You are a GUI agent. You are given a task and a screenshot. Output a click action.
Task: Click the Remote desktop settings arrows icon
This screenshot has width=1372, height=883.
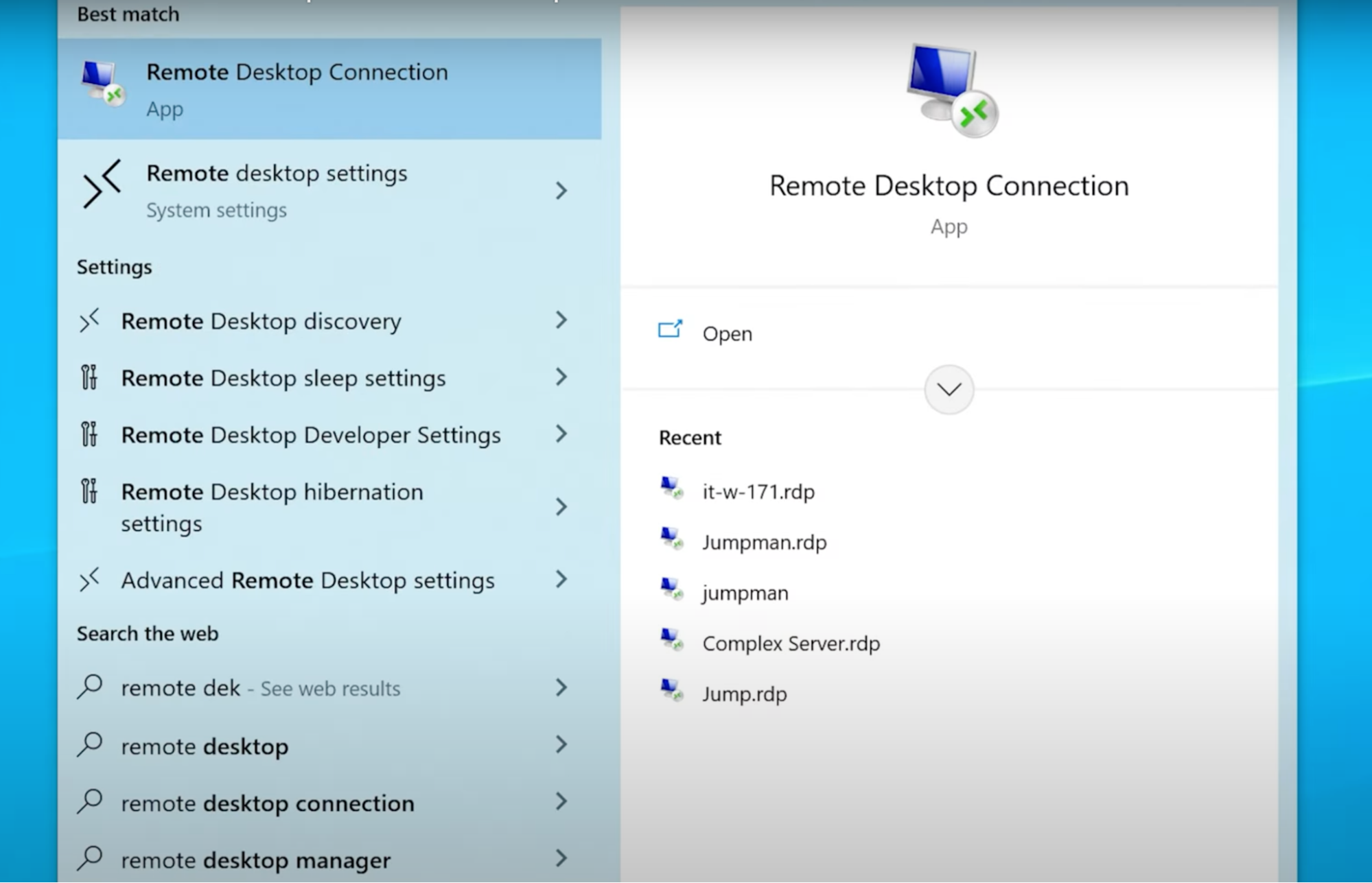(x=102, y=184)
